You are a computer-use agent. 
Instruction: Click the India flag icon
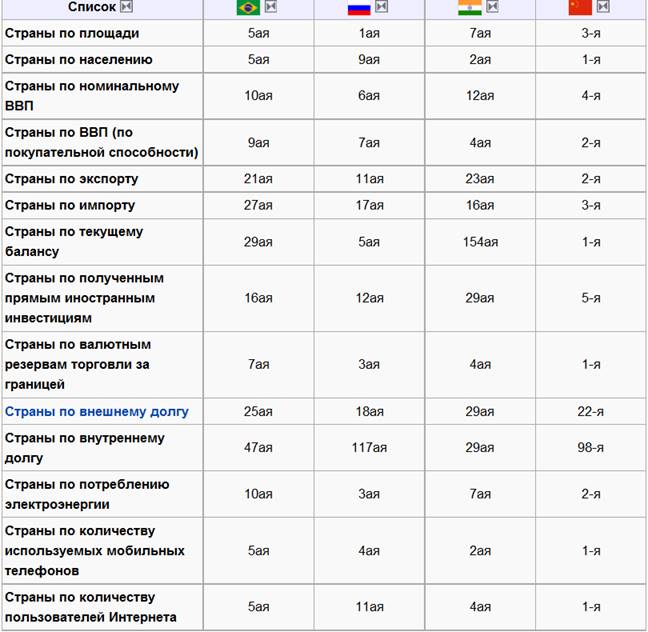(469, 7)
